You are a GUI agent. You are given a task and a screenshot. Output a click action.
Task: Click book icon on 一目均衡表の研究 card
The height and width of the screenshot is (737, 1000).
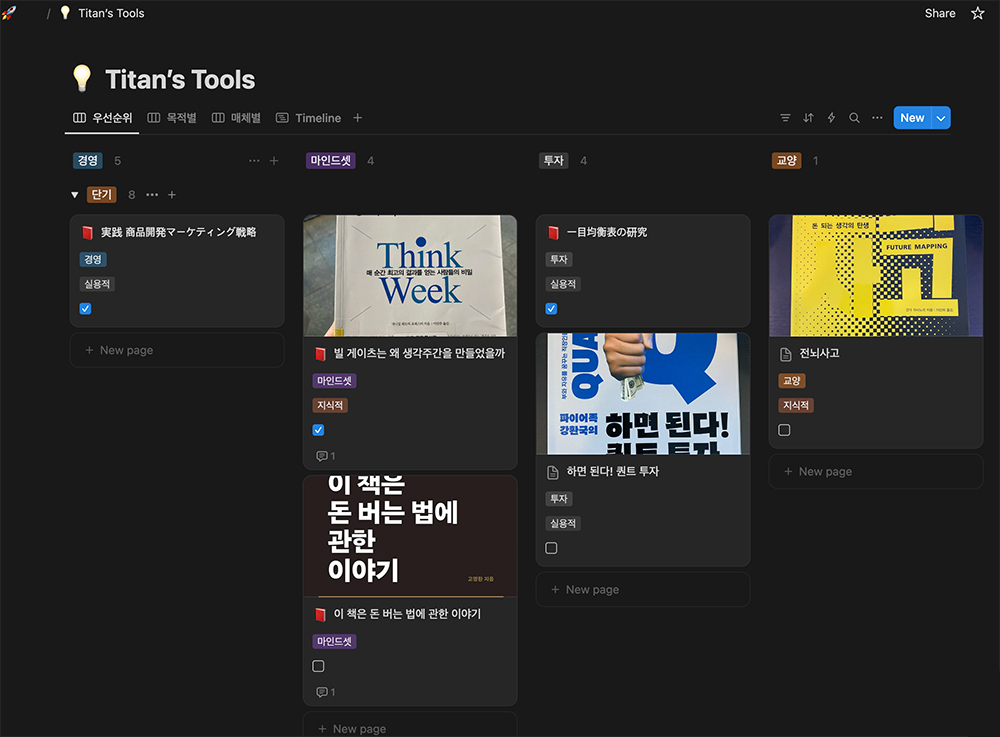pyautogui.click(x=553, y=233)
